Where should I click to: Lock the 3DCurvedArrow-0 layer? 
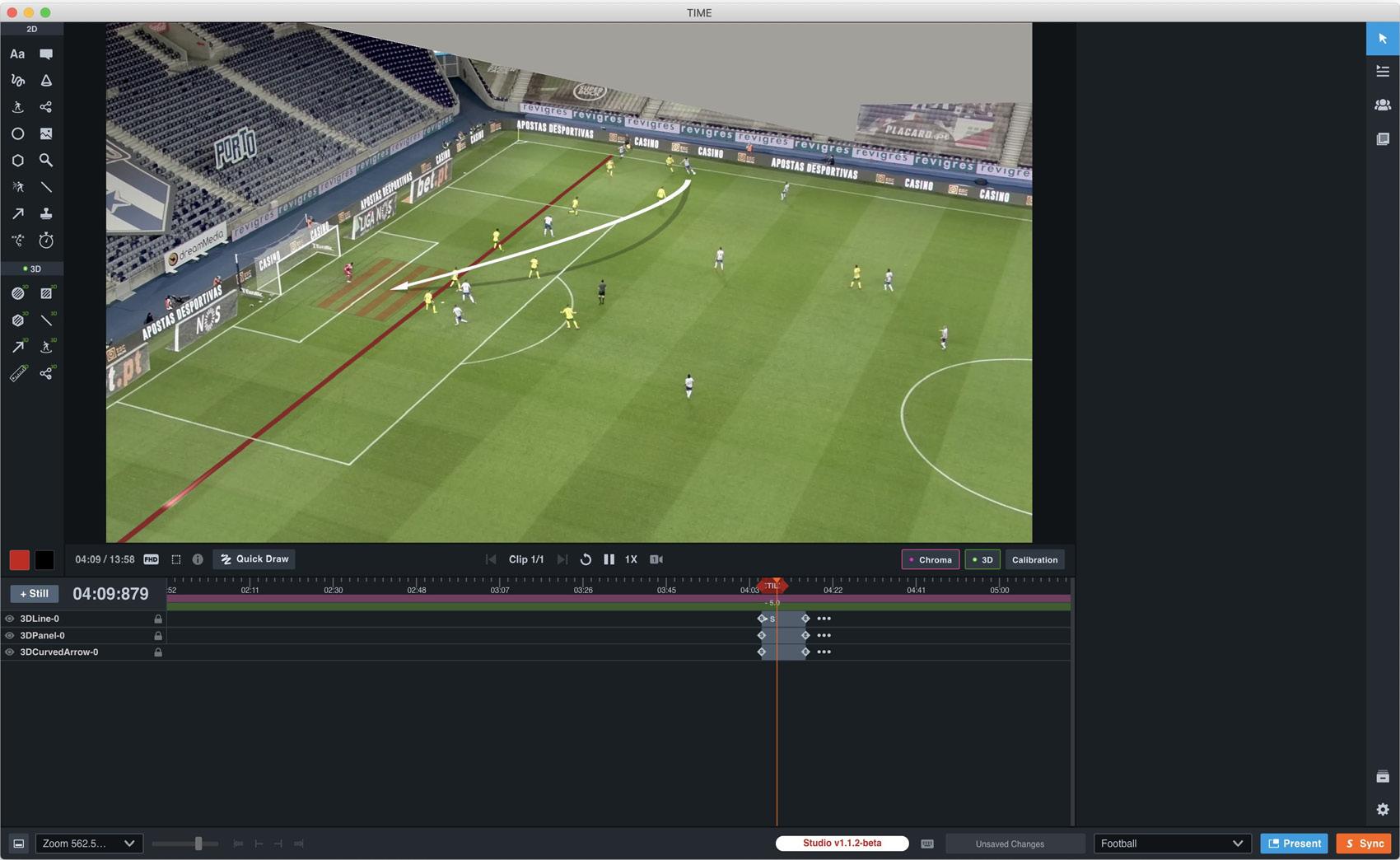tap(158, 652)
